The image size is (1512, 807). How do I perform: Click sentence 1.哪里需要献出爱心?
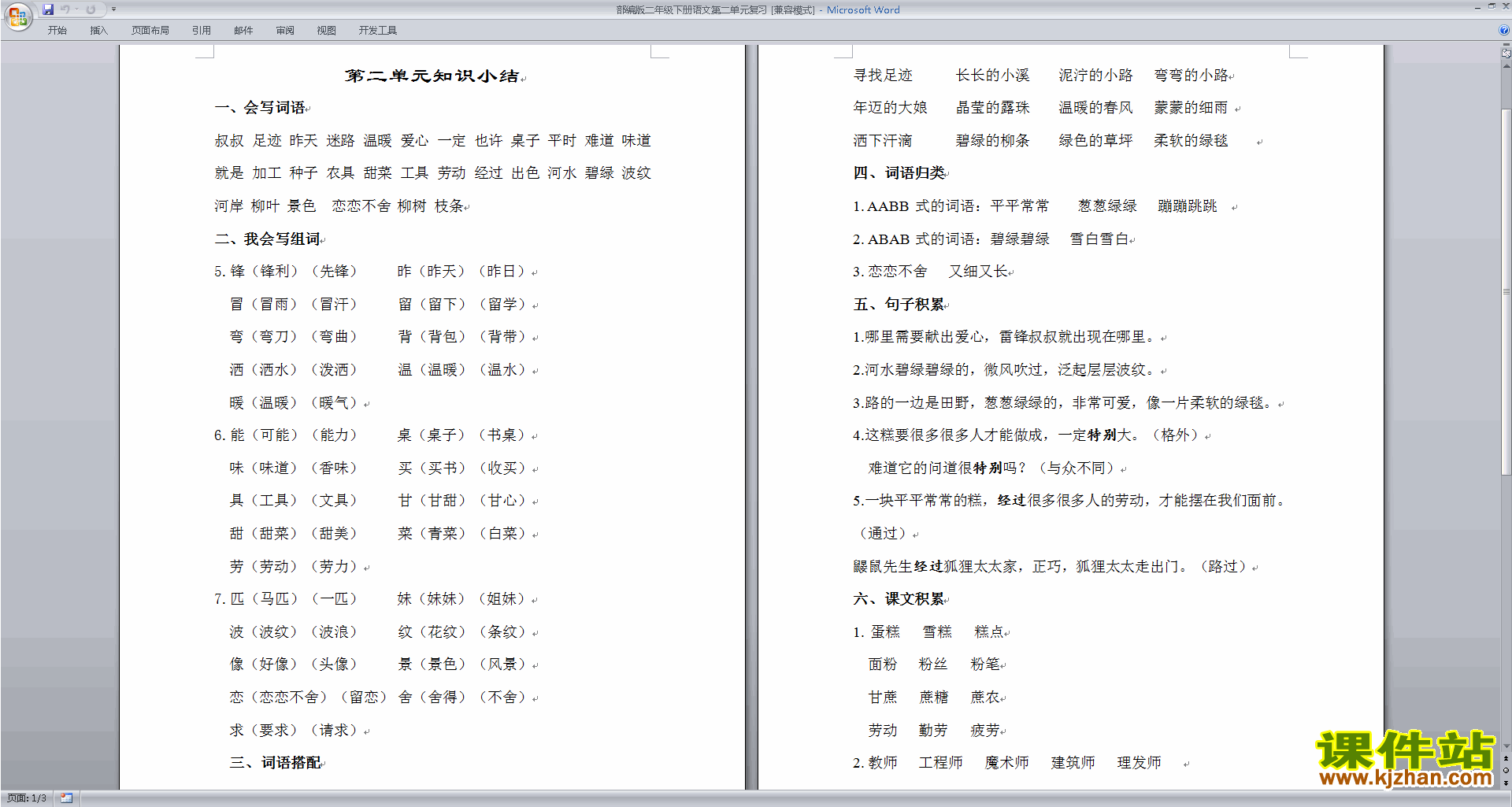coord(1003,337)
